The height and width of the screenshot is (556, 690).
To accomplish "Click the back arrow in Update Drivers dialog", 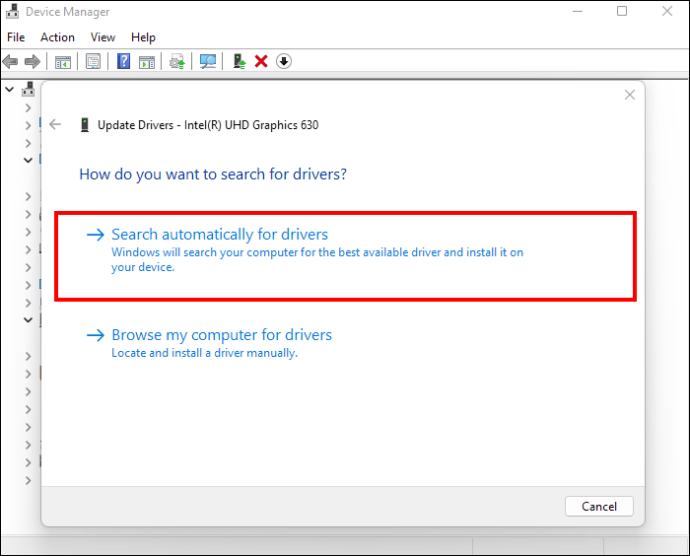I will click(55, 125).
